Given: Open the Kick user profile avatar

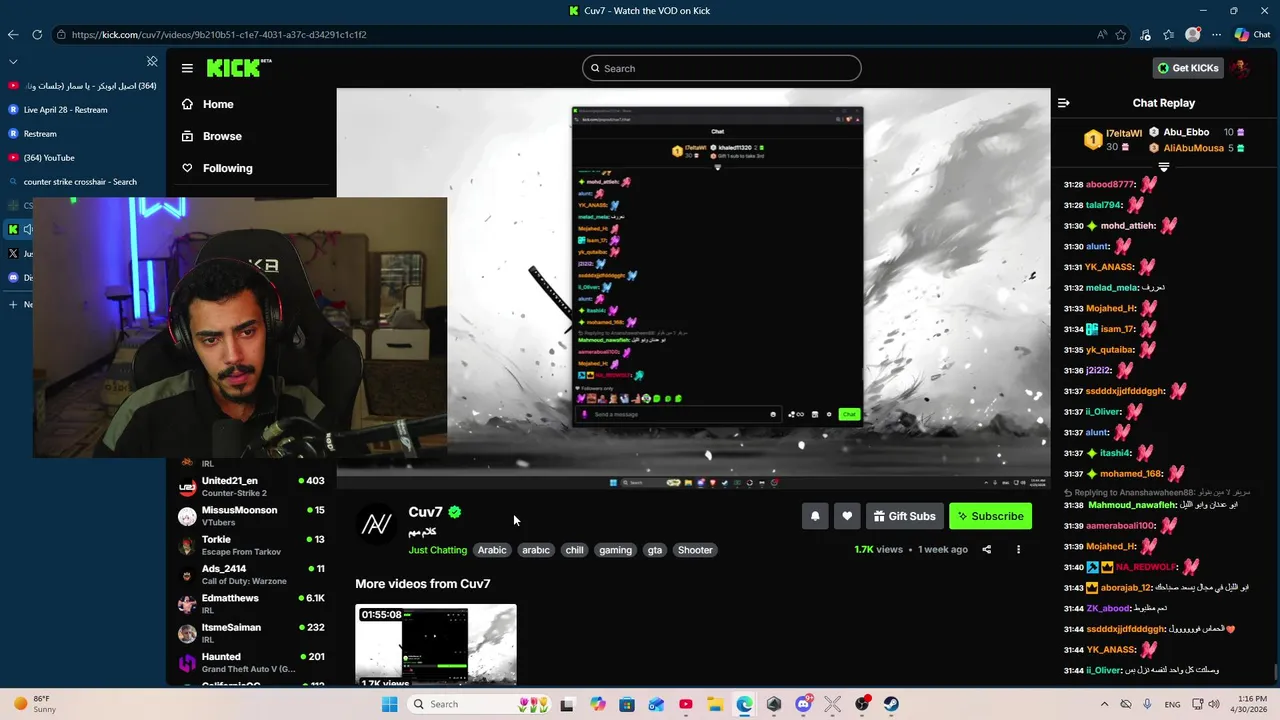Looking at the screenshot, I should [x=1240, y=68].
